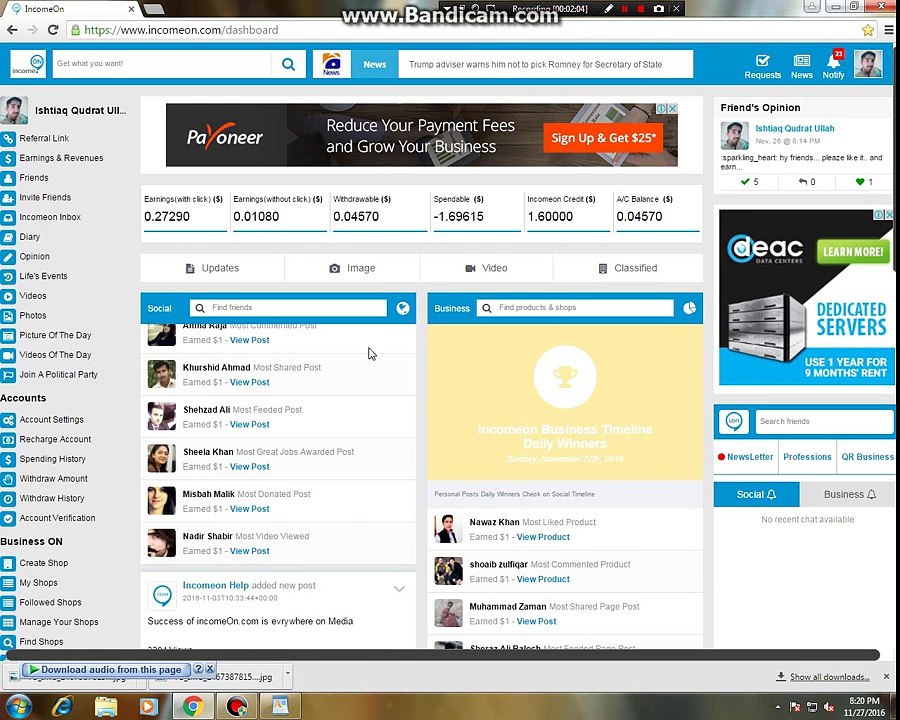The image size is (900, 720).
Task: Click the Geo News channel logo
Action: coord(331,64)
